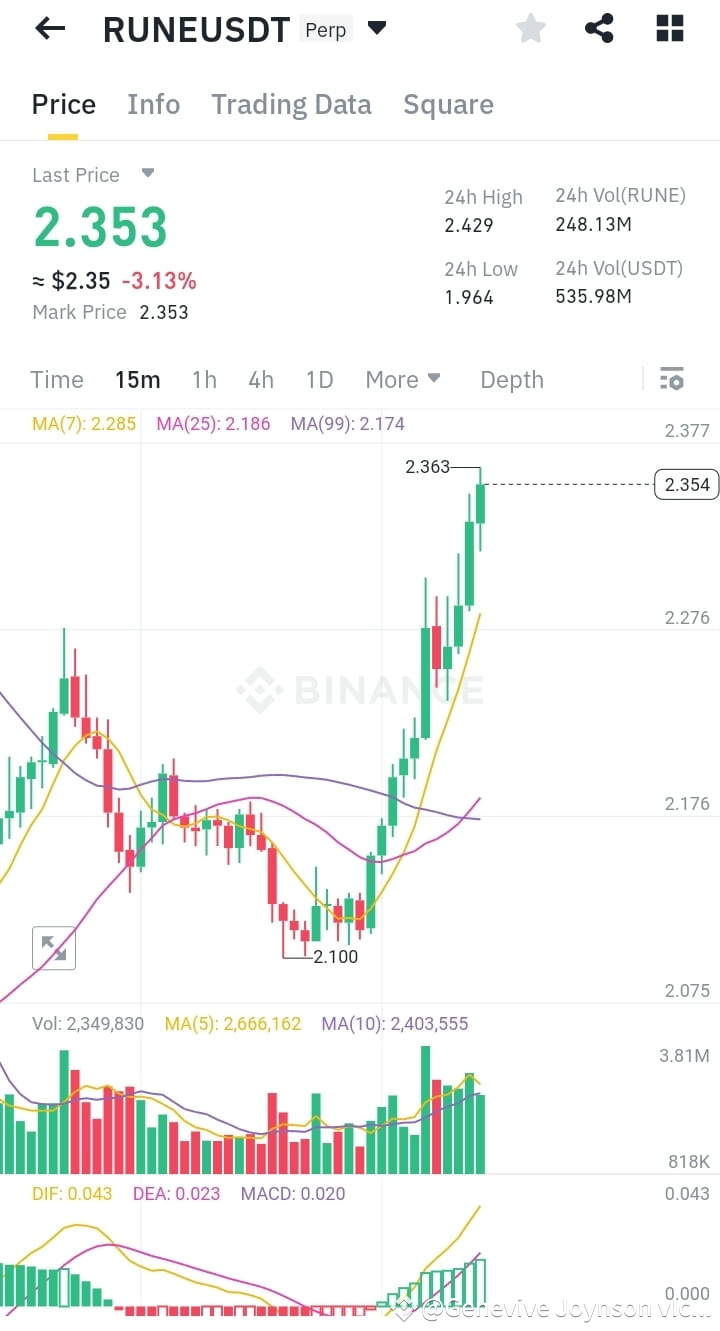Select the MA(7) indicator label

click(x=84, y=423)
